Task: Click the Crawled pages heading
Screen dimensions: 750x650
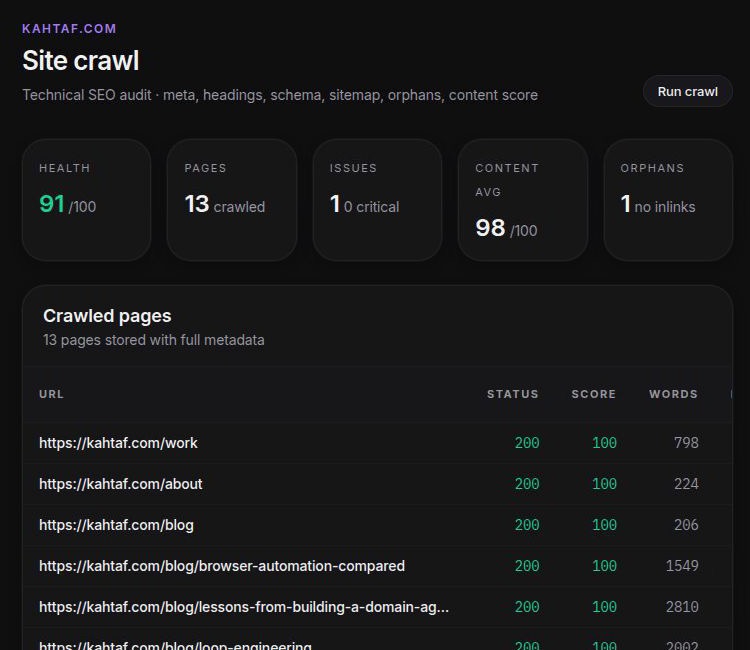Action: click(x=107, y=316)
